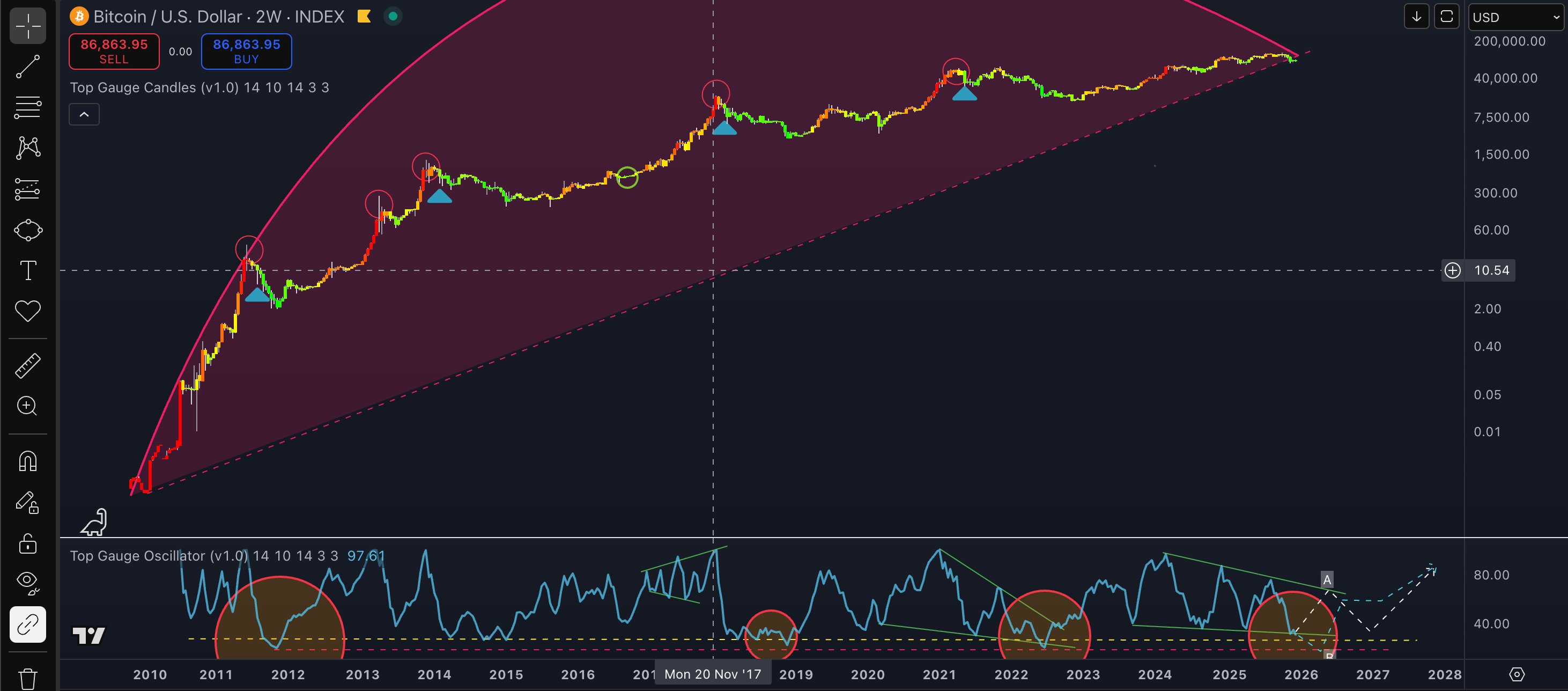
Task: Click the zoom in magnifier tool
Action: pos(27,406)
